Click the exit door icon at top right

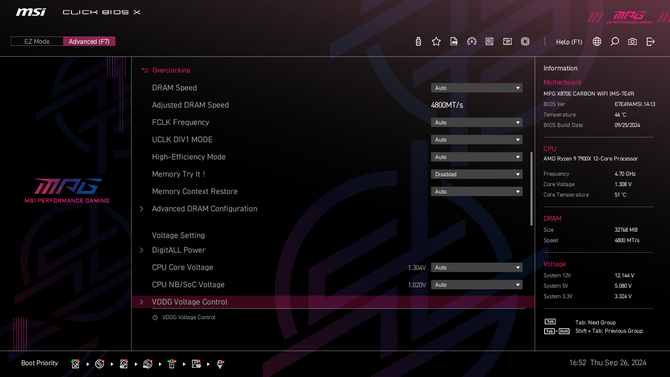point(650,41)
